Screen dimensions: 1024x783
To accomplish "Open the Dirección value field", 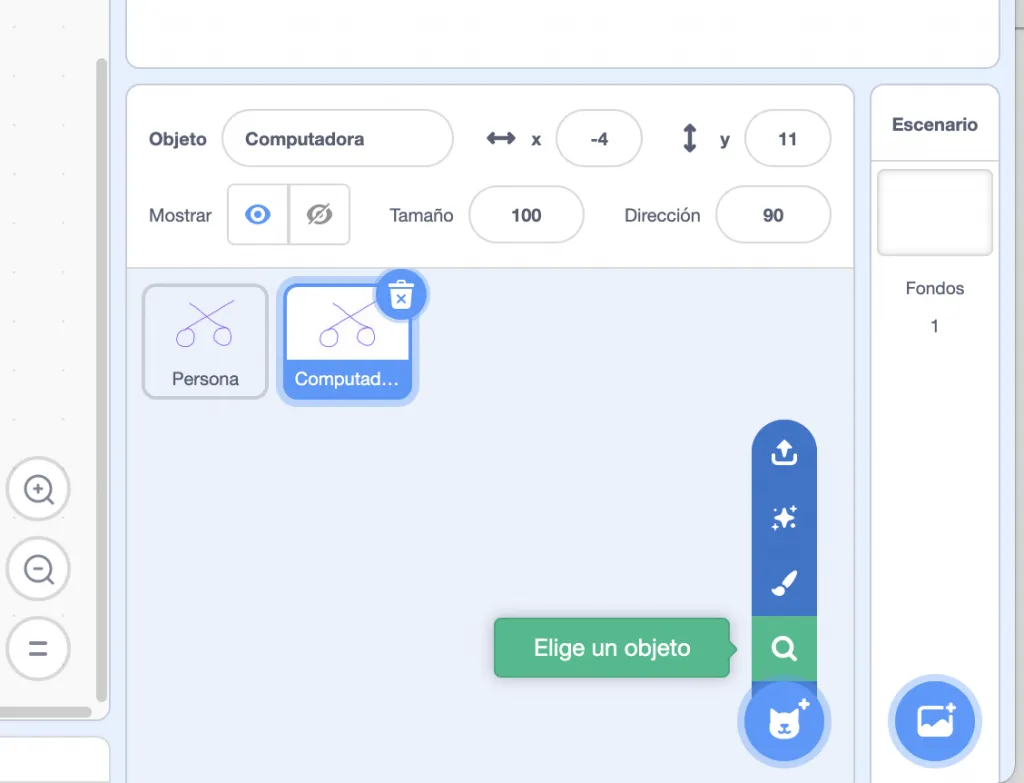I will point(773,215).
